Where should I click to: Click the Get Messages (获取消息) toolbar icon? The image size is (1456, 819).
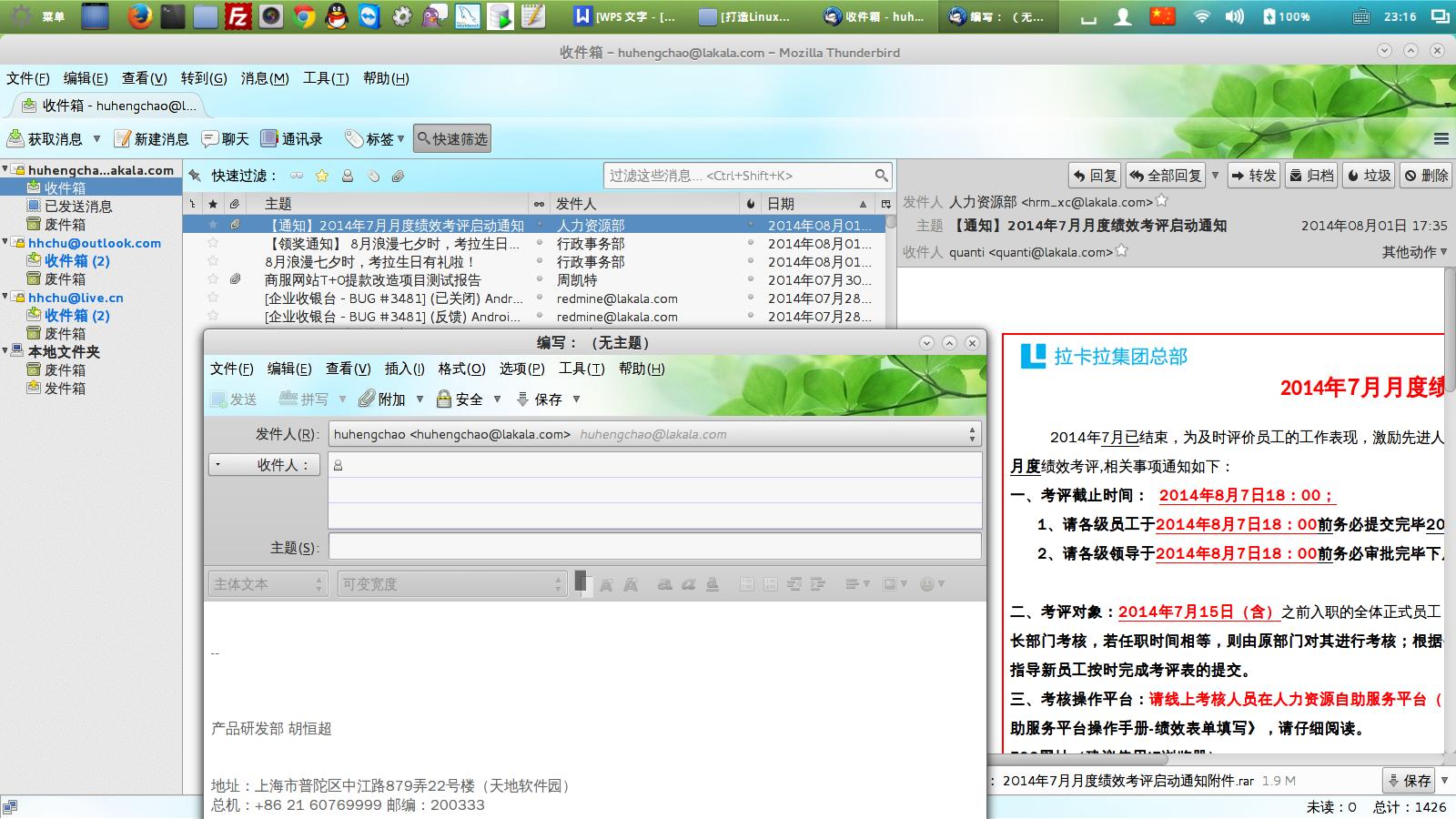pyautogui.click(x=16, y=139)
